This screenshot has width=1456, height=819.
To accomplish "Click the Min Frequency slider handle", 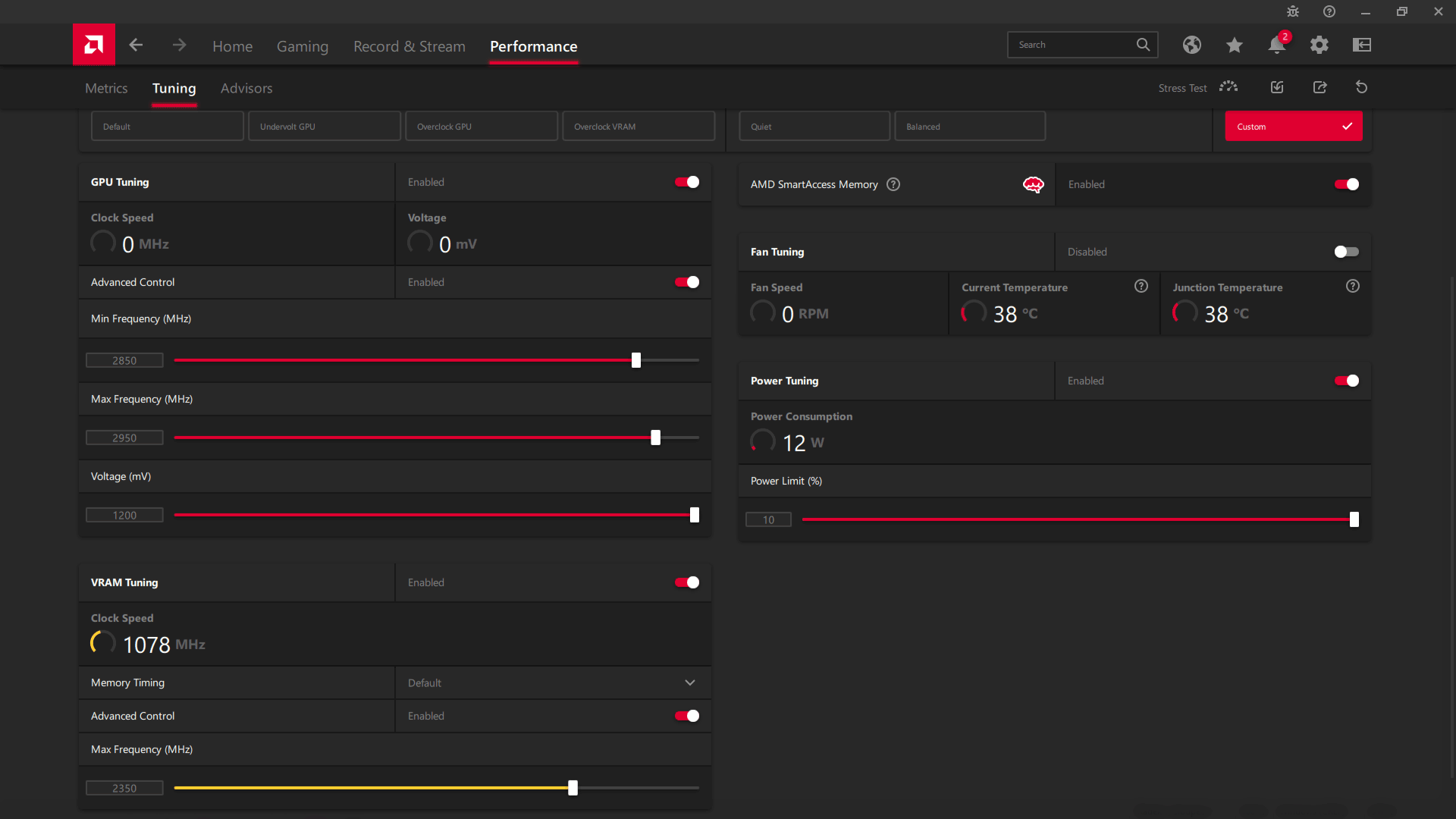I will pos(636,360).
